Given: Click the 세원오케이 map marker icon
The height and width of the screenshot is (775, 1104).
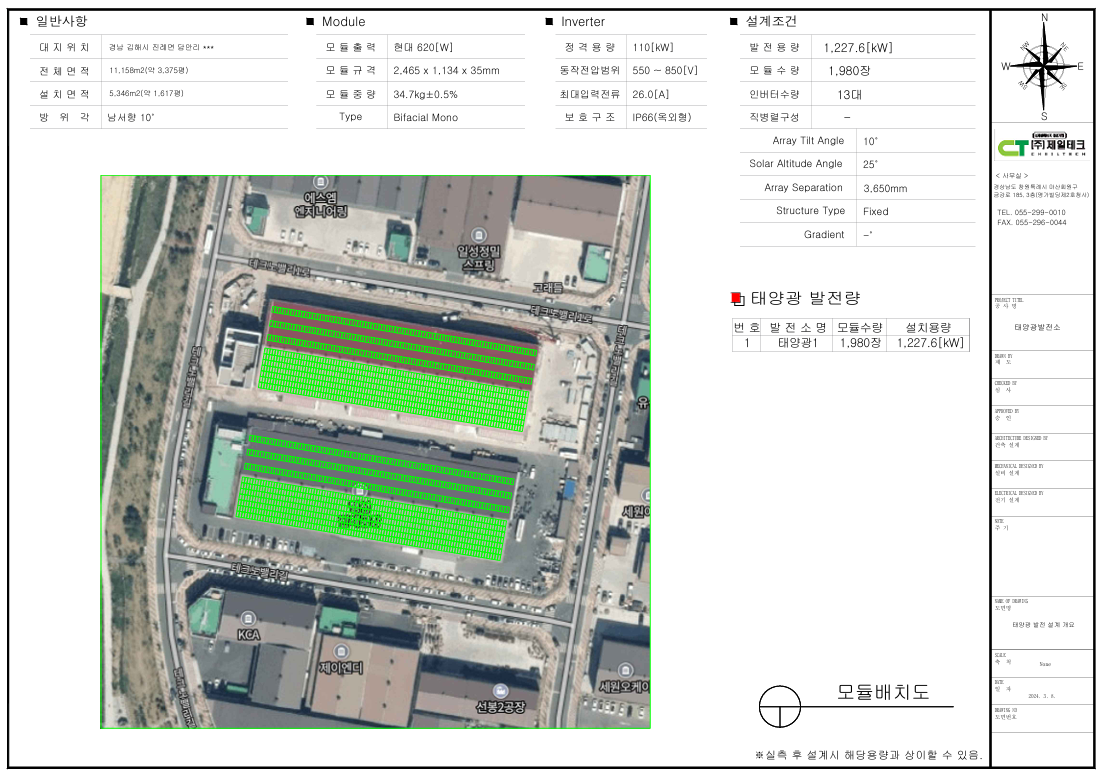Looking at the screenshot, I should tap(627, 669).
